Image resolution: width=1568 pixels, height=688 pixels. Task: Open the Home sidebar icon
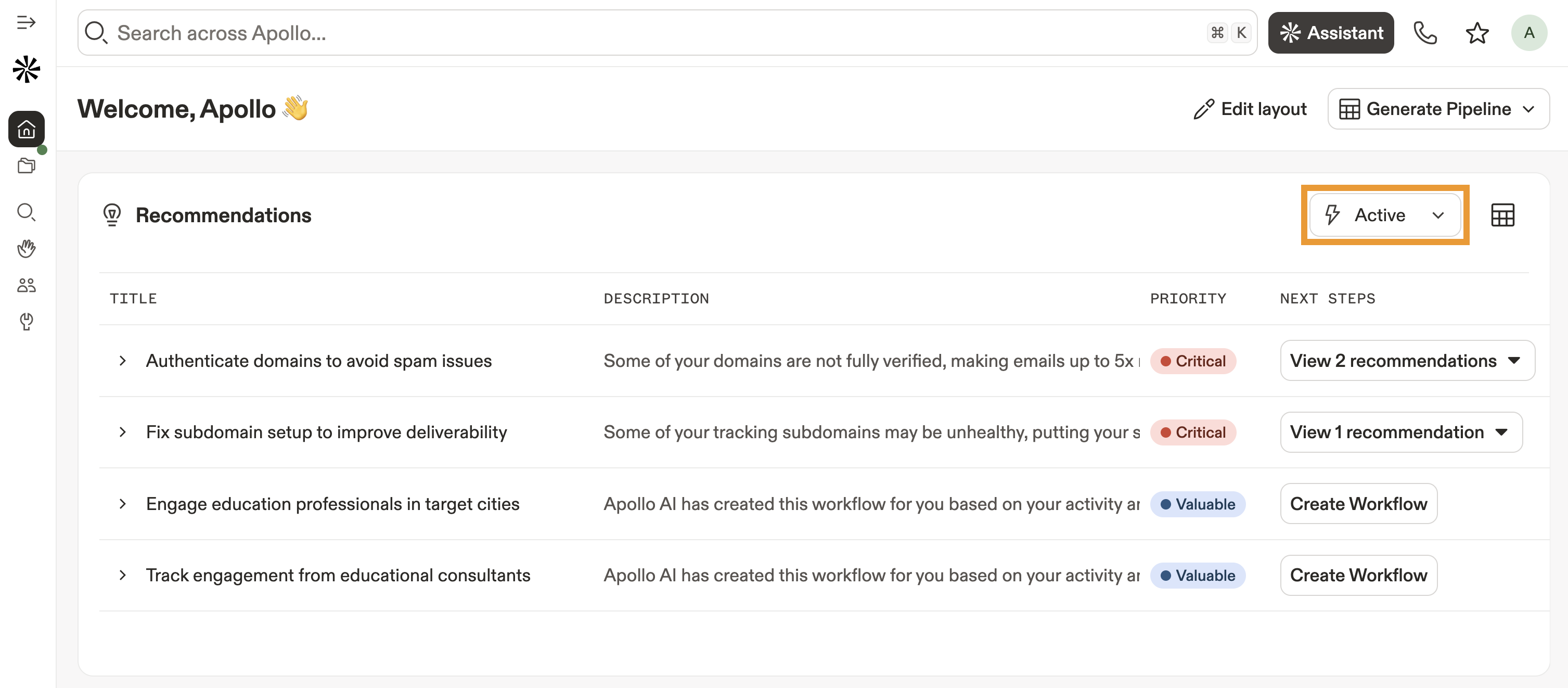tap(26, 129)
